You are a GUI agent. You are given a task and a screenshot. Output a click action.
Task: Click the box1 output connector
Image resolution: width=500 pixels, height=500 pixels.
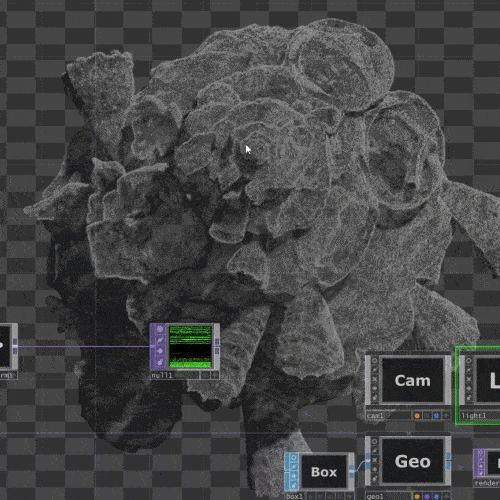tap(351, 471)
